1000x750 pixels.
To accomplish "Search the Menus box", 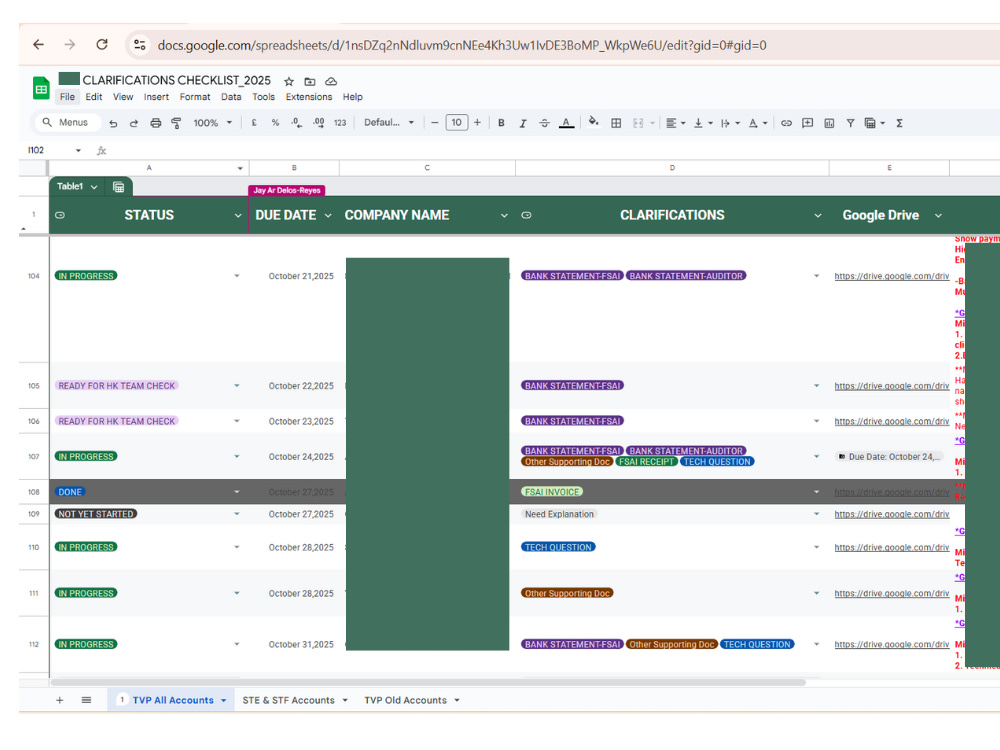I will coord(68,122).
